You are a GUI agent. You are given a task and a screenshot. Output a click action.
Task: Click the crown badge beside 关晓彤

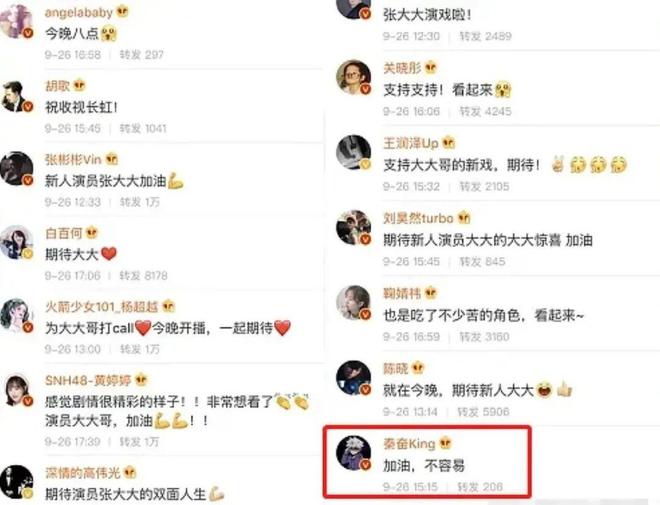[431, 67]
